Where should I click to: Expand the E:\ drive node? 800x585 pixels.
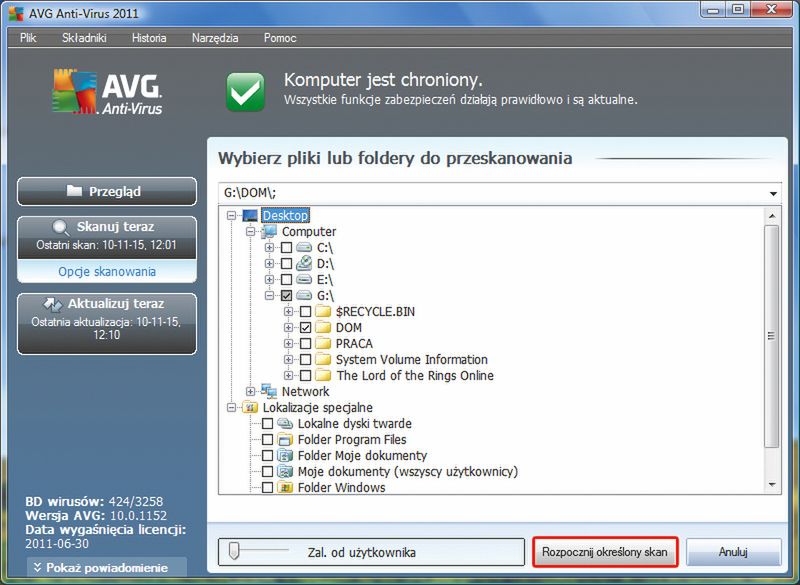[269, 279]
